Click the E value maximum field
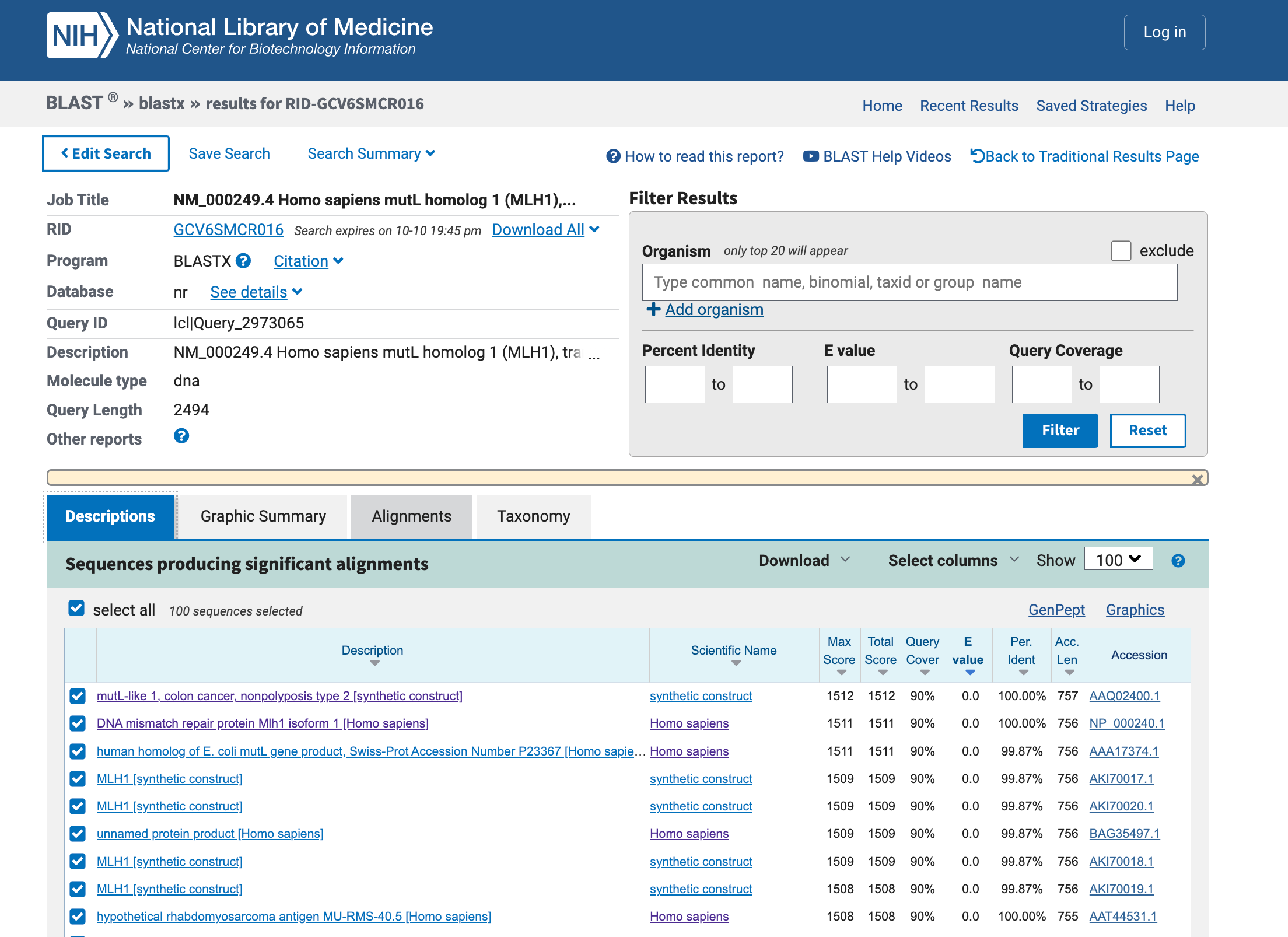 [959, 384]
